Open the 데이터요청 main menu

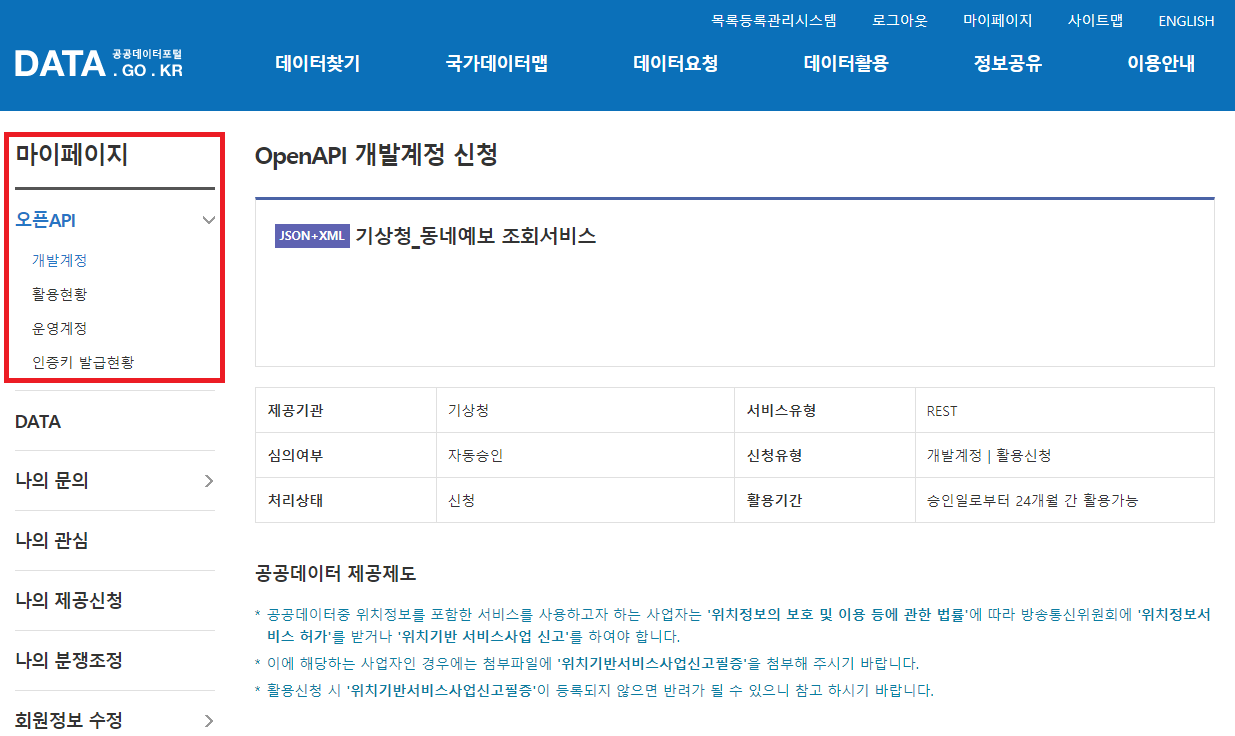pyautogui.click(x=676, y=64)
